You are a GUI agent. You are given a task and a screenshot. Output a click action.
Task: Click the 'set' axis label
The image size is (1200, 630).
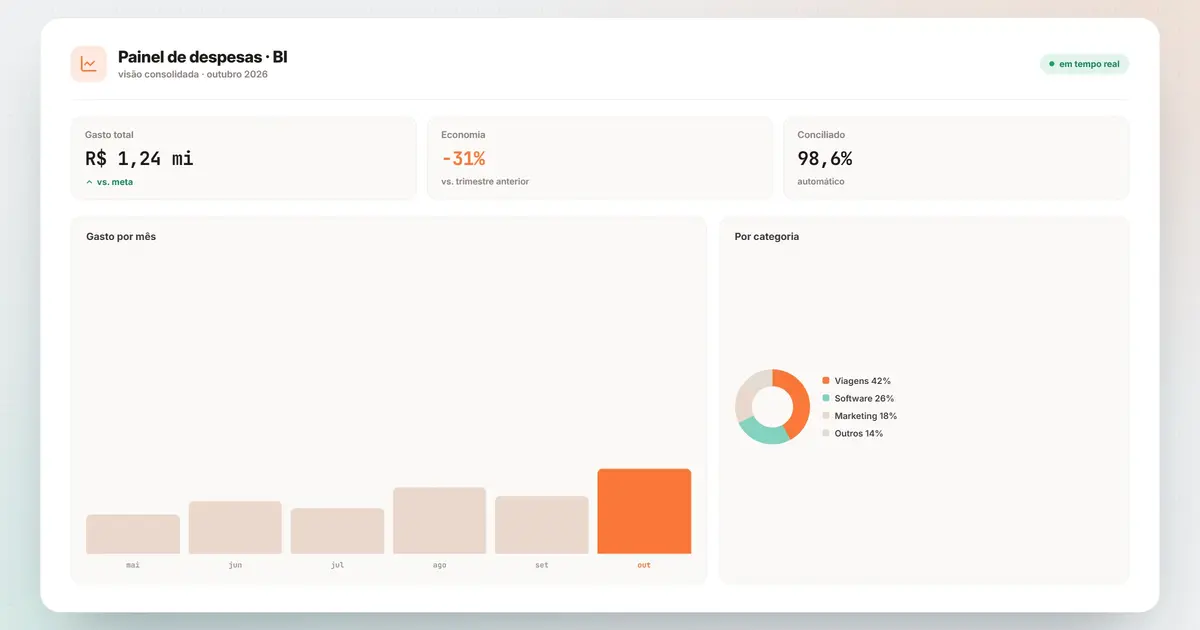[x=542, y=565]
